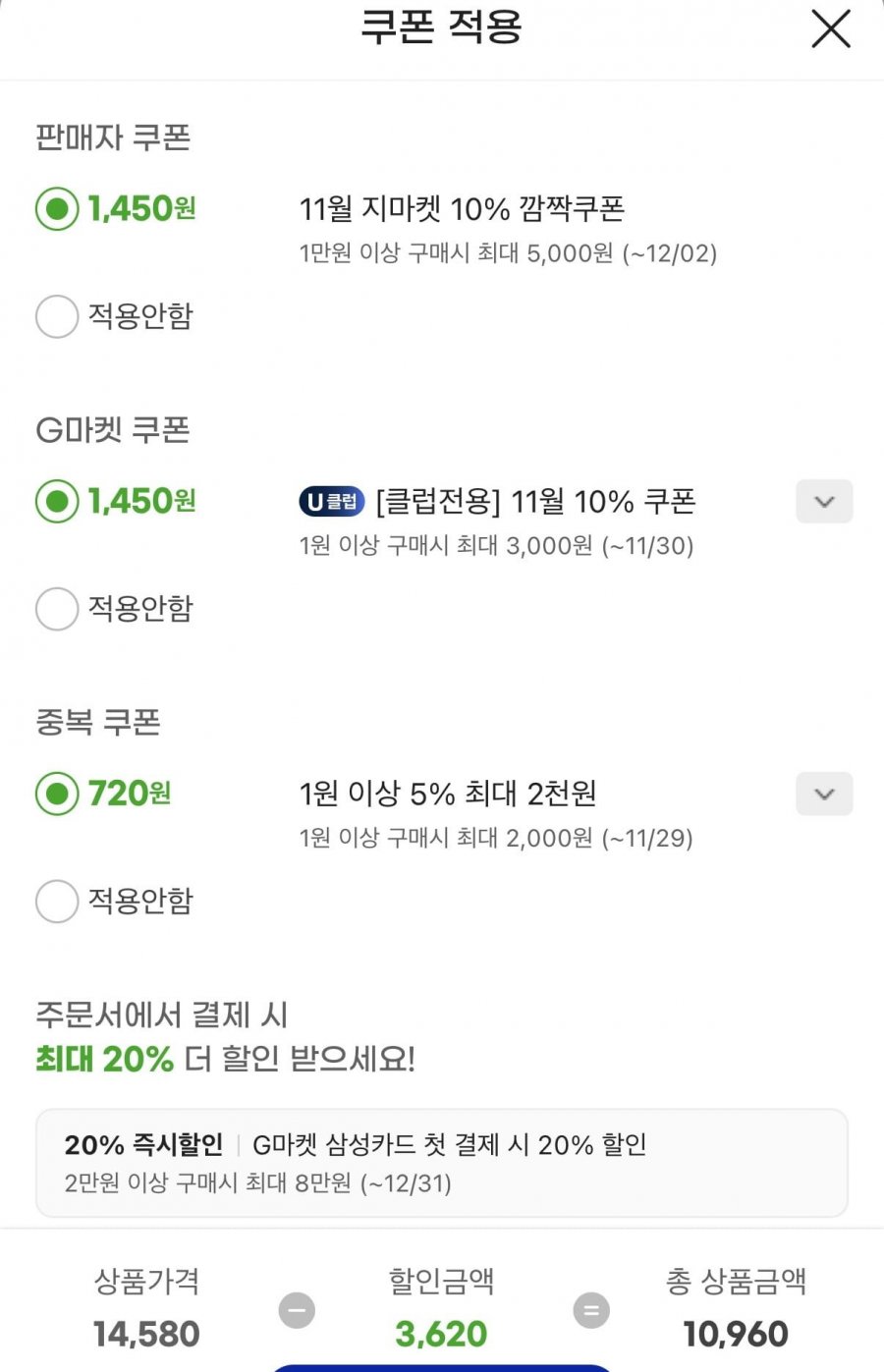Click the 1원 이상 5% 최대 2천원 title
The width and height of the screenshot is (884, 1372).
[x=448, y=794]
